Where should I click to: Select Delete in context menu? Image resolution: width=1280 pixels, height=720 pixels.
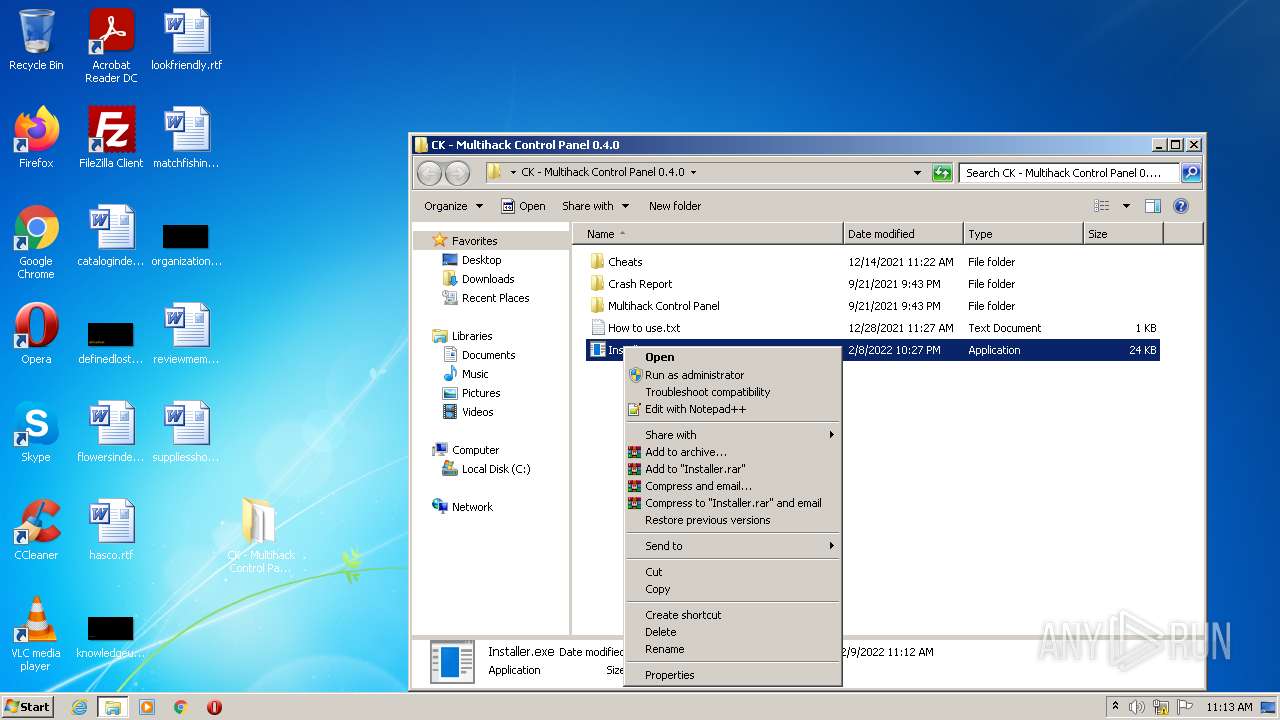733,632
